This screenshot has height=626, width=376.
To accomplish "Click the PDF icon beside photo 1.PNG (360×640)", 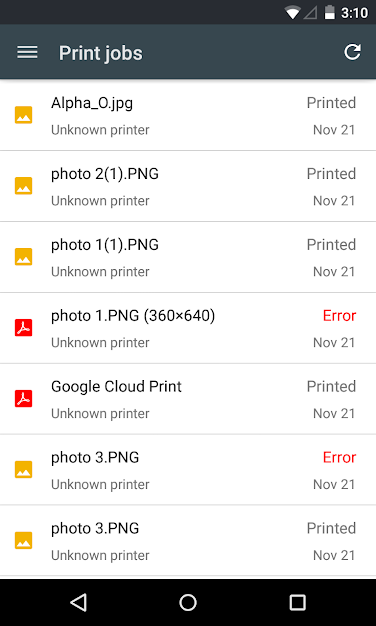I will click(x=24, y=328).
